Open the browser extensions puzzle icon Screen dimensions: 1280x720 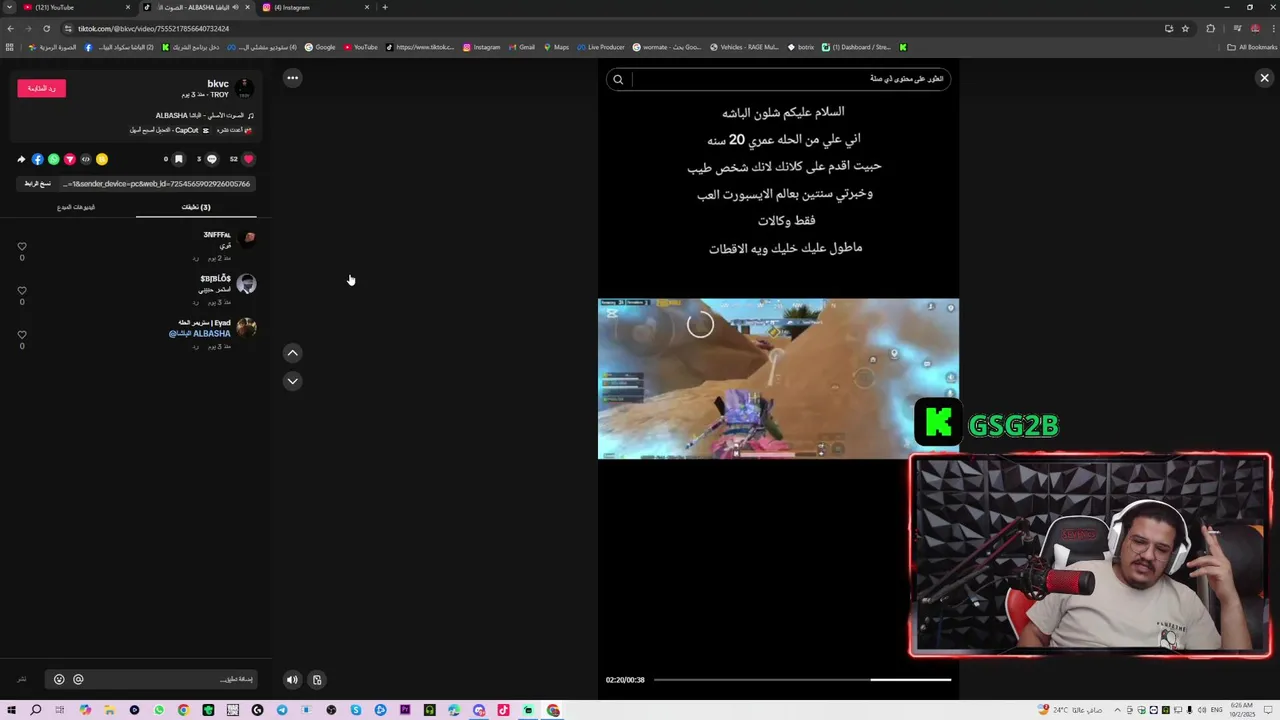pos(1210,28)
